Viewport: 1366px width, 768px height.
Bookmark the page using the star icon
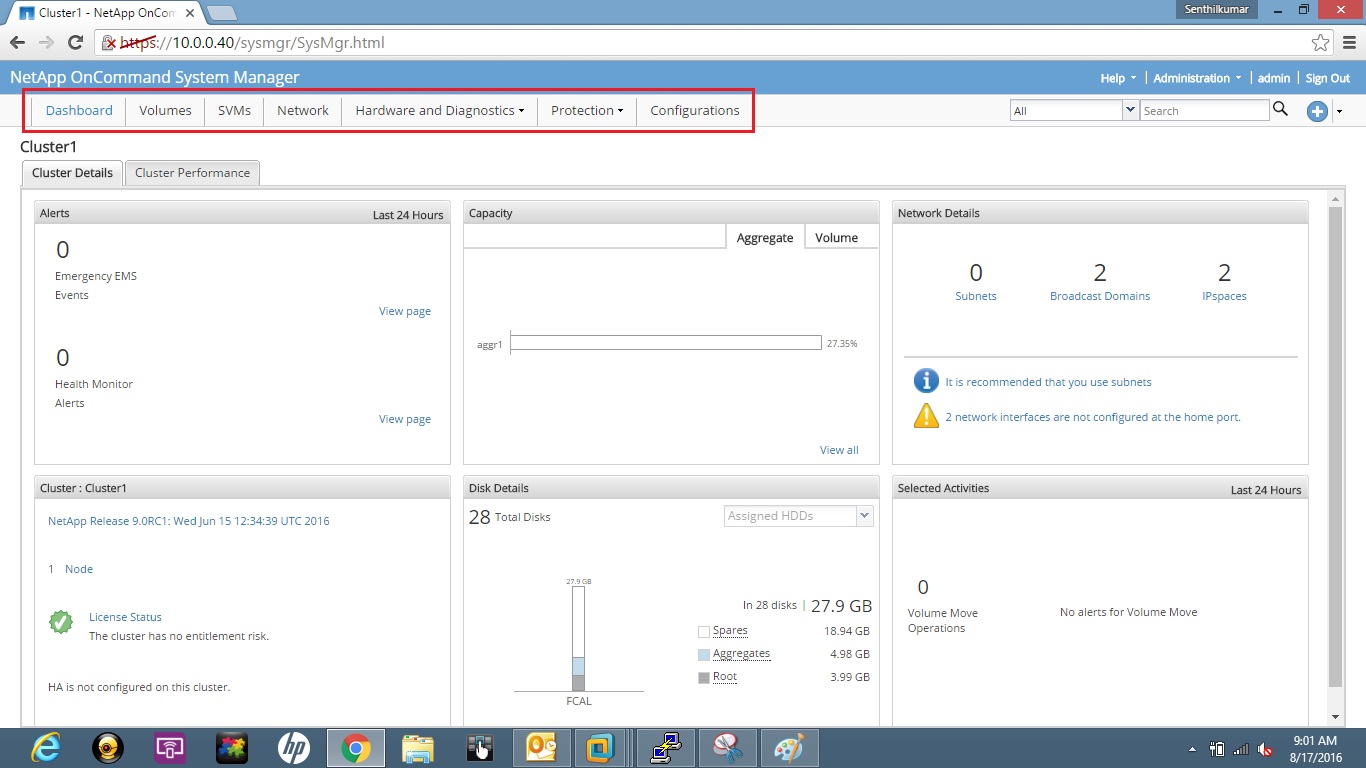point(1321,43)
